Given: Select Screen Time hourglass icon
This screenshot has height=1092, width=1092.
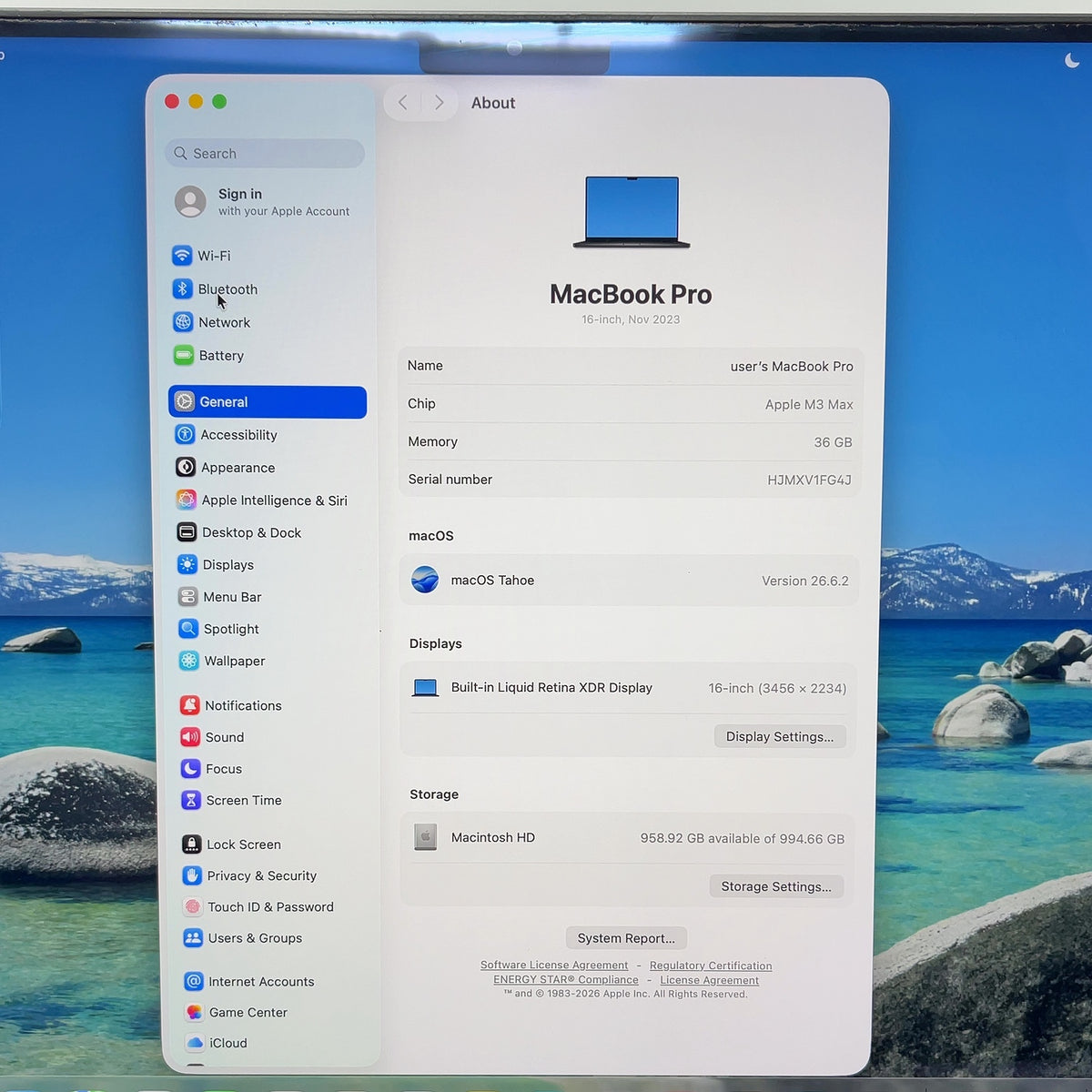Looking at the screenshot, I should pos(191,800).
